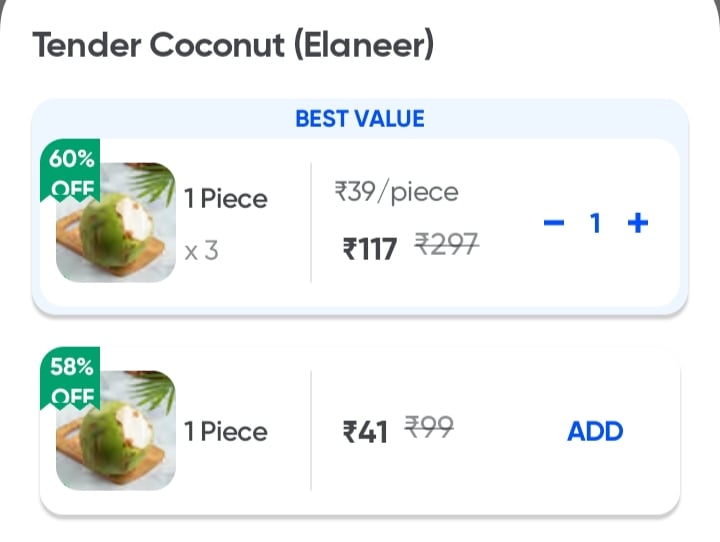Open the 58% OFF coconut thumbnail

click(116, 430)
